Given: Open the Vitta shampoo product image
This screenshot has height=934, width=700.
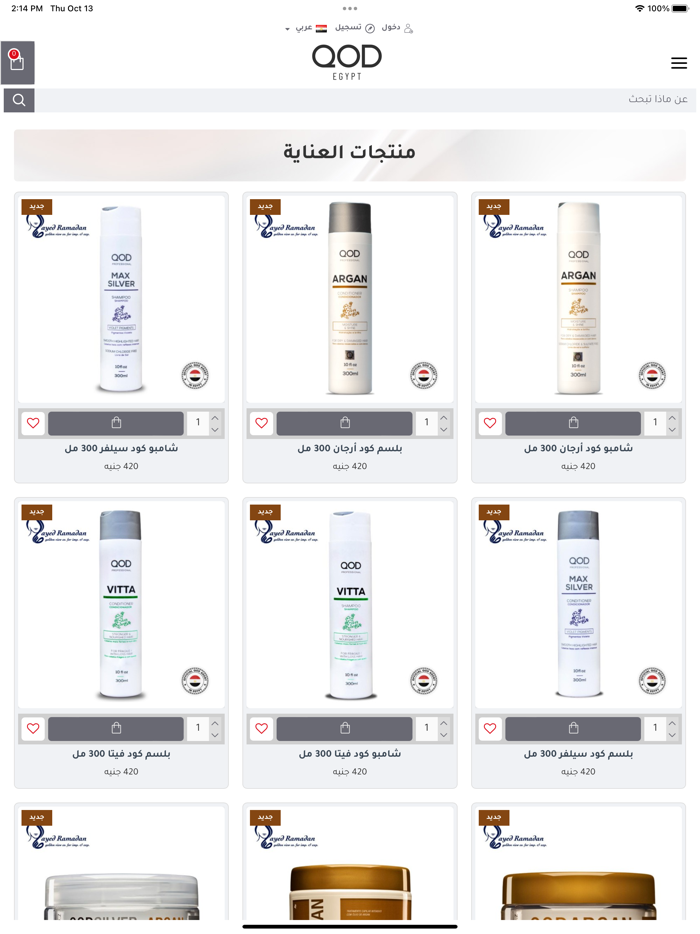Looking at the screenshot, I should [x=350, y=605].
